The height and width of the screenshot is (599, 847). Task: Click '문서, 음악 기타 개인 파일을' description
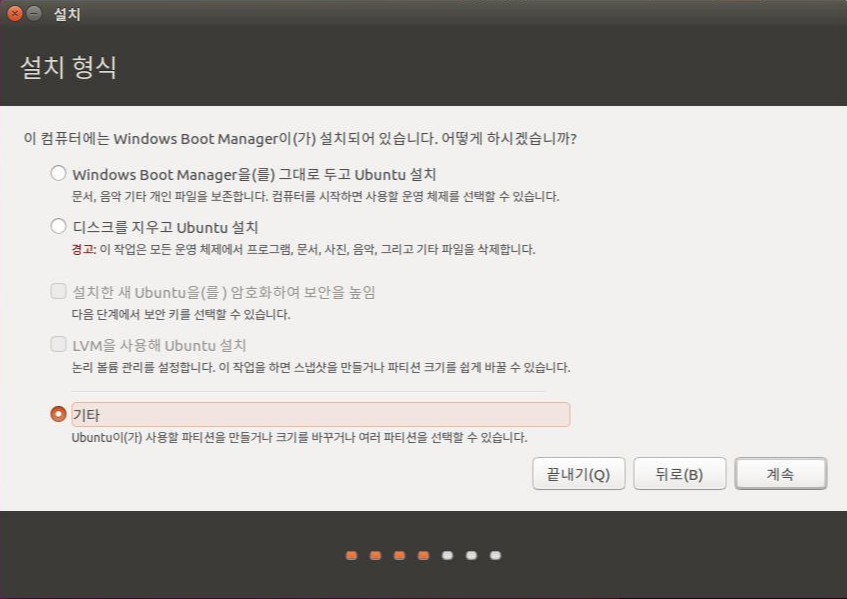tap(315, 196)
